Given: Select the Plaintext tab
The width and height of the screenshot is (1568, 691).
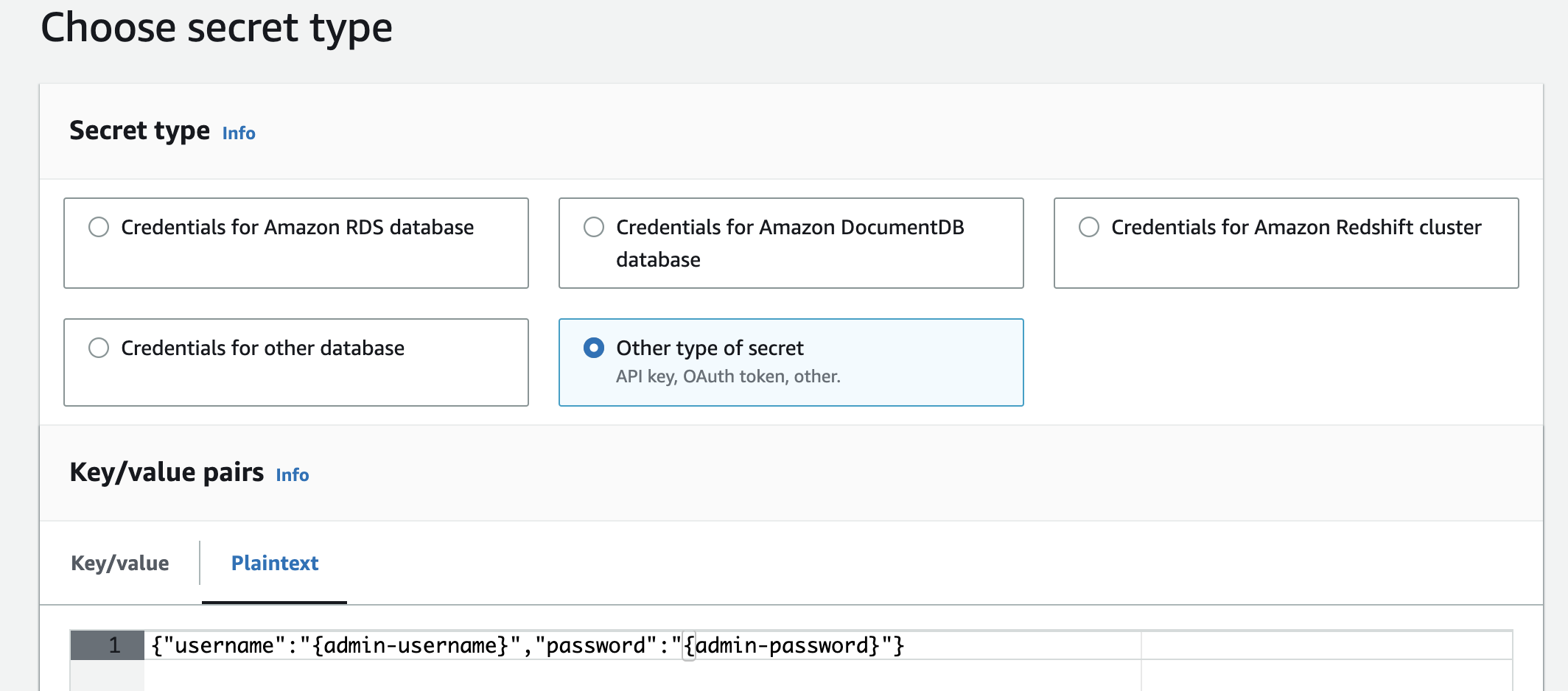Looking at the screenshot, I should [x=275, y=563].
